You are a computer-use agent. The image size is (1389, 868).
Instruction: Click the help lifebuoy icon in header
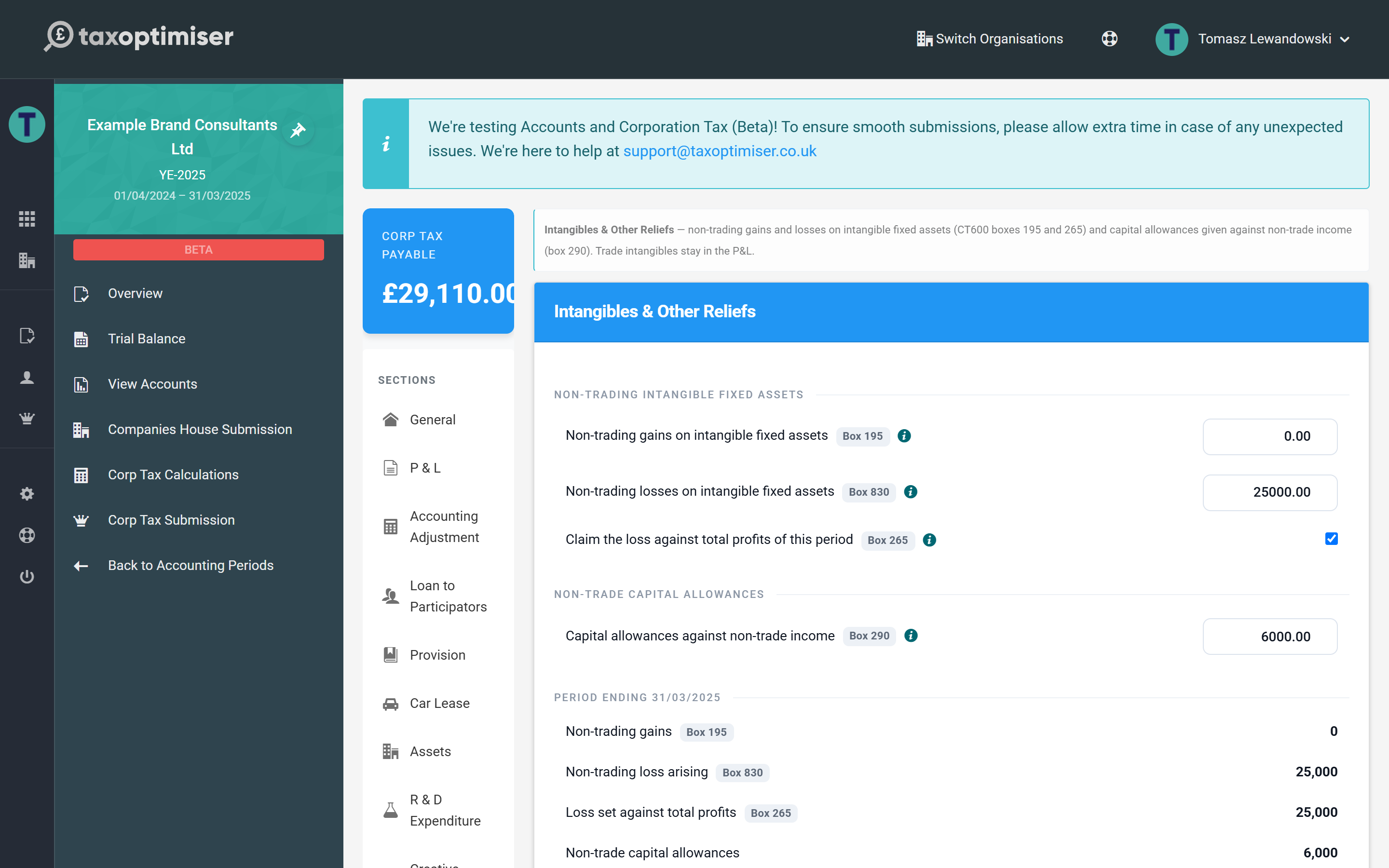tap(1109, 39)
